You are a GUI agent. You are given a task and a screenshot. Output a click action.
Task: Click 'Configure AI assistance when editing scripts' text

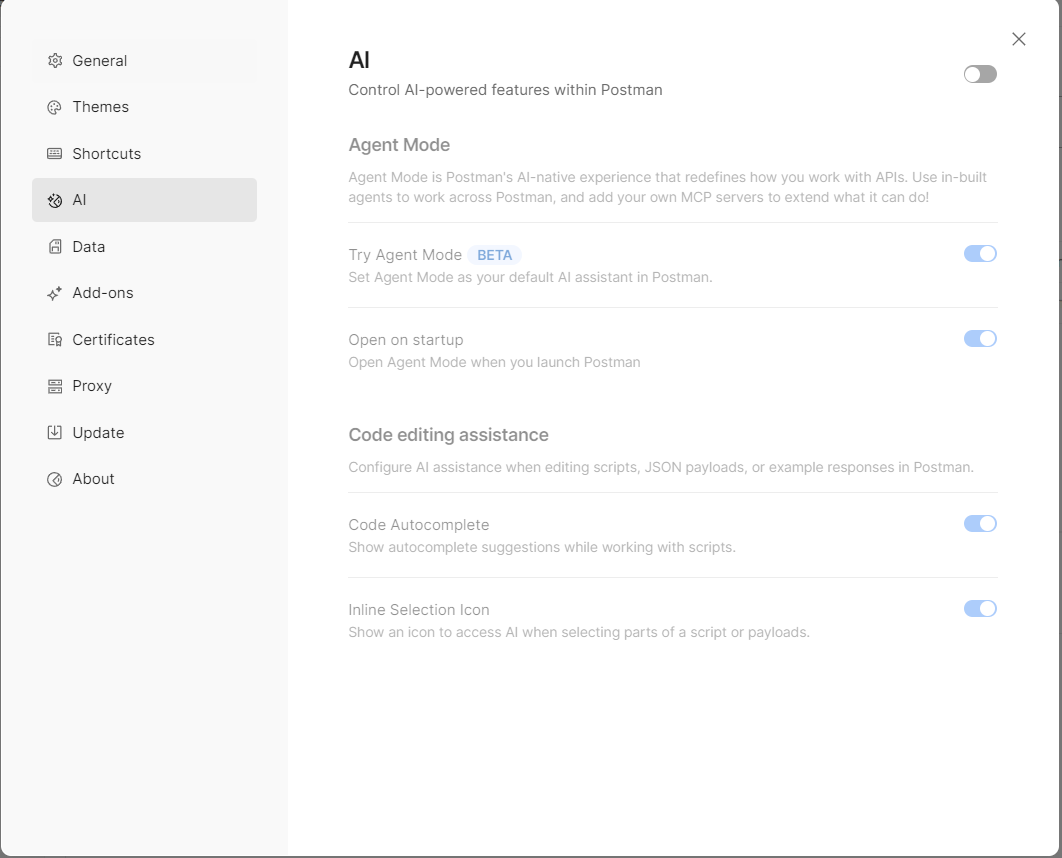click(x=661, y=467)
